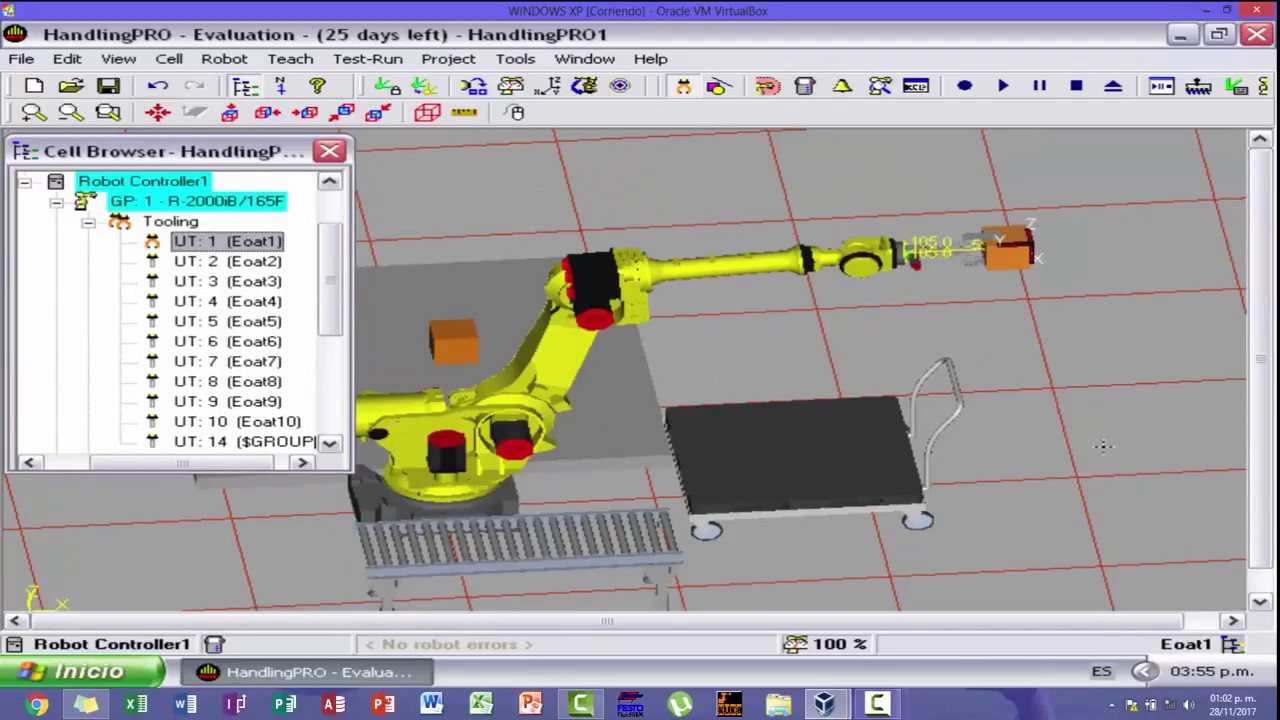Open the File menu
The height and width of the screenshot is (720, 1280).
(21, 59)
